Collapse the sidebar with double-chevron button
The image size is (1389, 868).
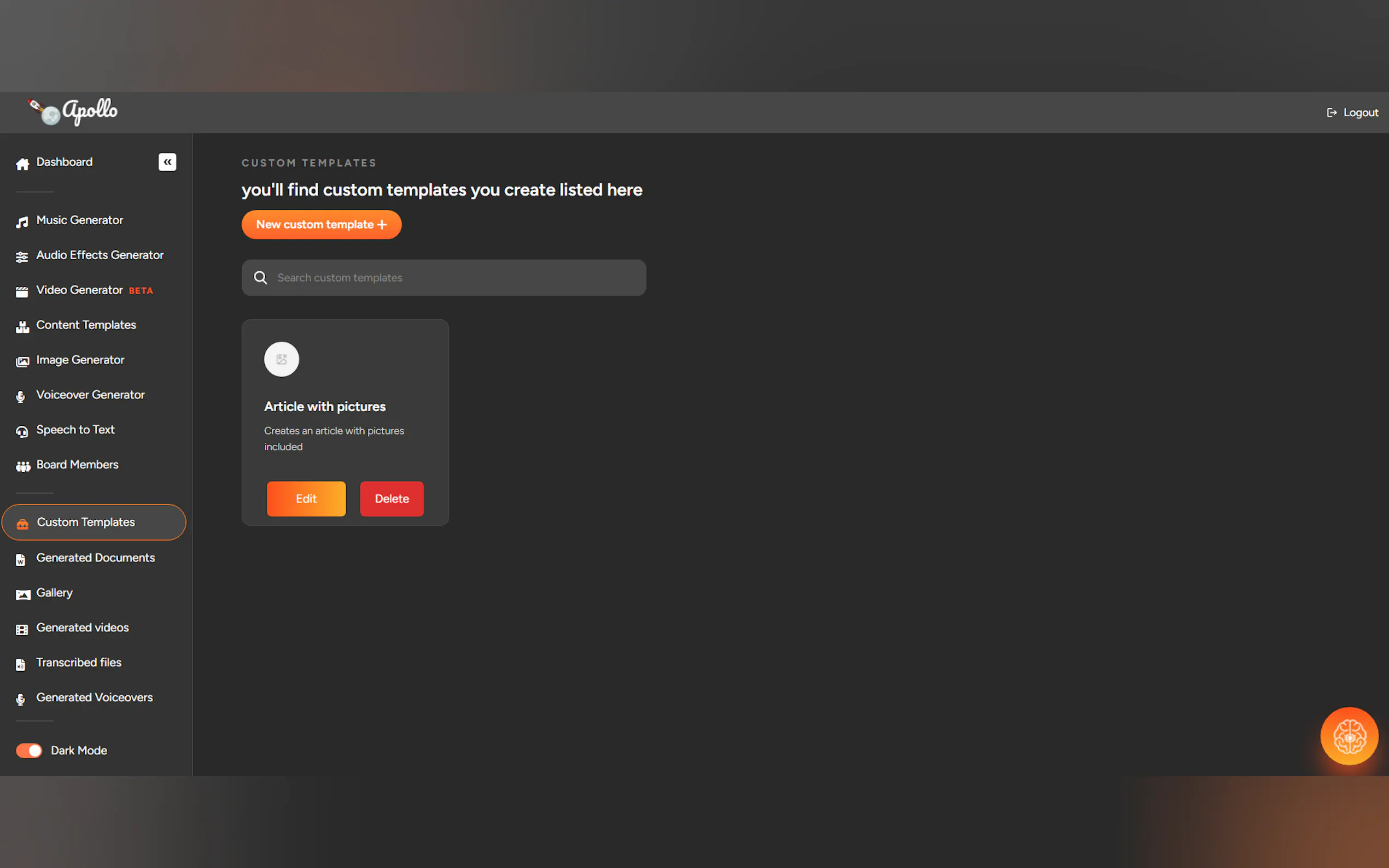167,162
